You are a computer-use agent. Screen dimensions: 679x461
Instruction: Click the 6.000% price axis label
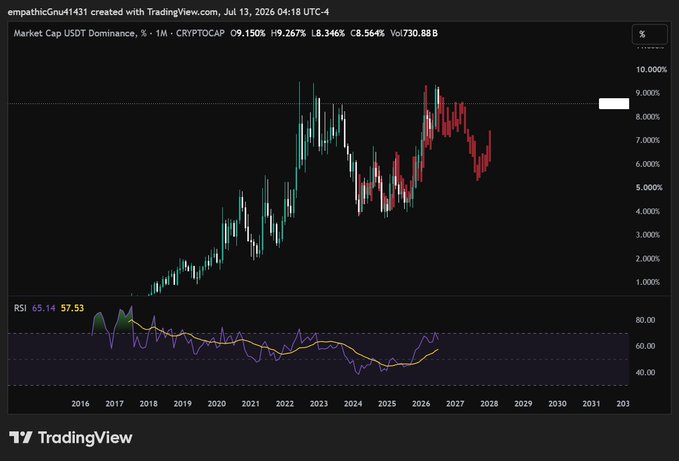648,164
